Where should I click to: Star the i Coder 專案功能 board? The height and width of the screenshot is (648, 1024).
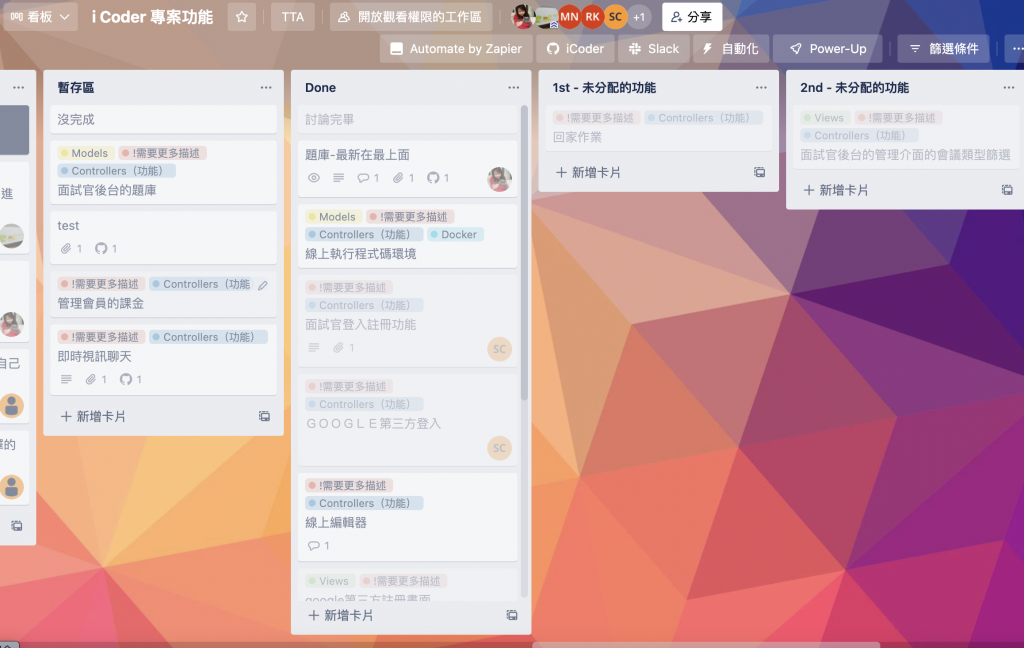click(x=242, y=17)
